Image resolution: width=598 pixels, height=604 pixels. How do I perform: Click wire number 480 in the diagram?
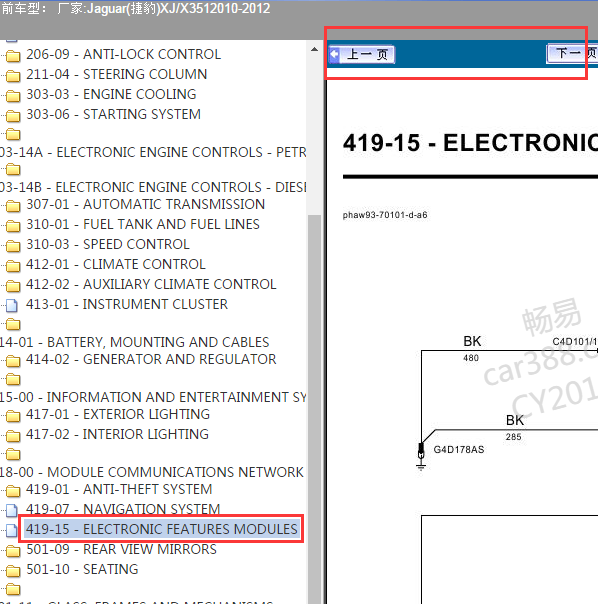pyautogui.click(x=471, y=358)
